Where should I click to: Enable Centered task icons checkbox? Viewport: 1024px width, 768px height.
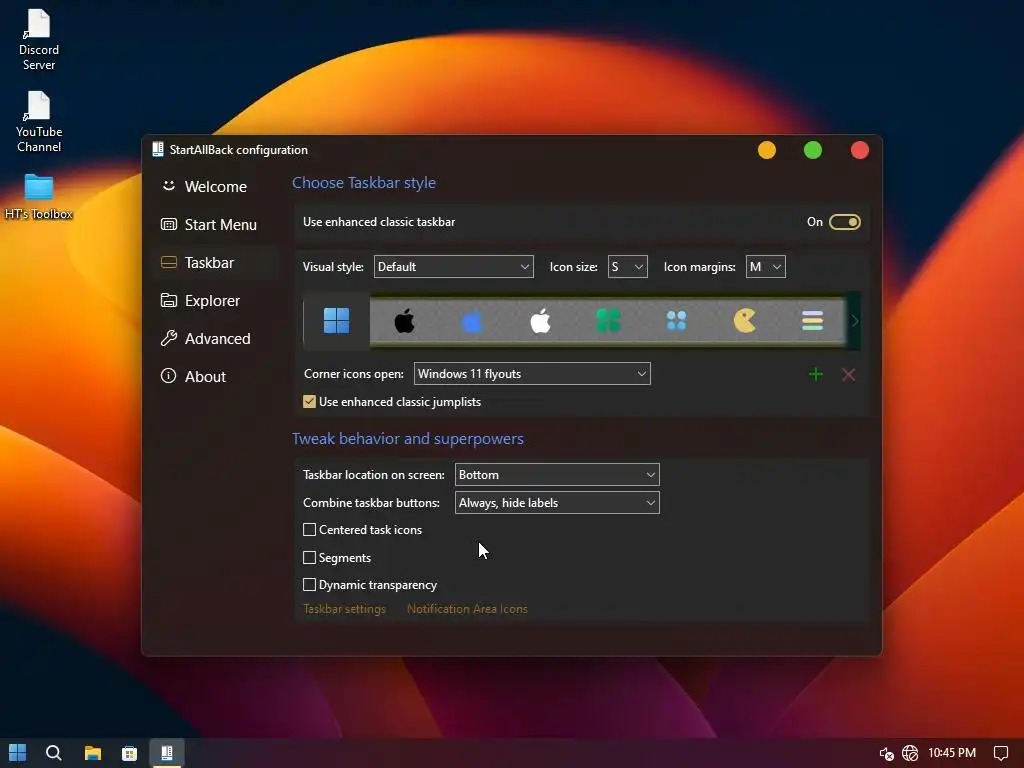click(x=310, y=530)
